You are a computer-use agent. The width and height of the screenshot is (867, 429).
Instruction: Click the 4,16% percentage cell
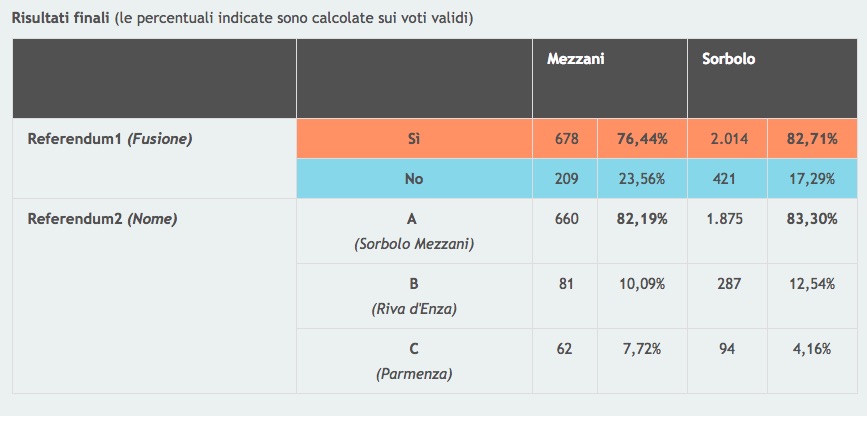click(810, 349)
